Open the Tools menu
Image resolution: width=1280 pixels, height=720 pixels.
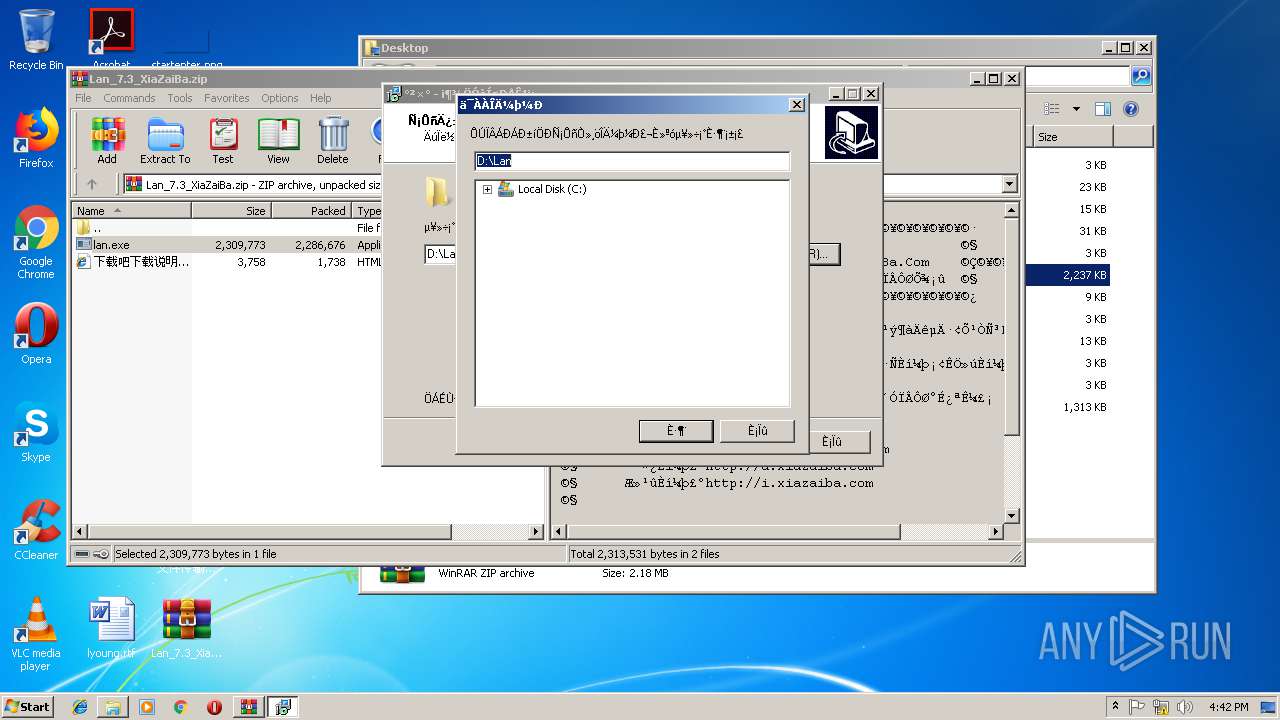[x=180, y=98]
